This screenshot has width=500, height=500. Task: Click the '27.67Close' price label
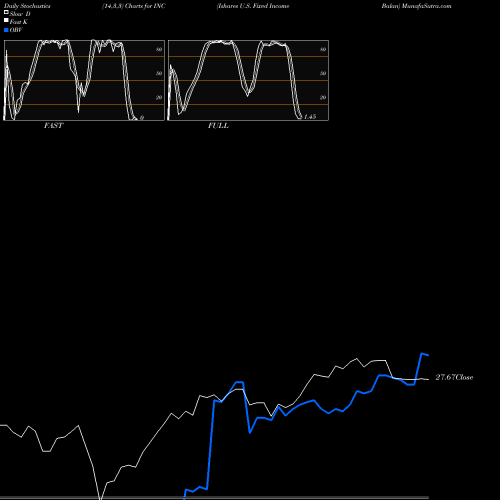(x=454, y=377)
